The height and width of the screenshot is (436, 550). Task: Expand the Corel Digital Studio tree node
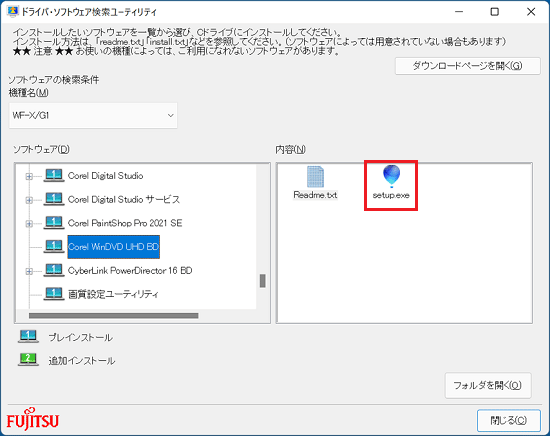coord(29,176)
